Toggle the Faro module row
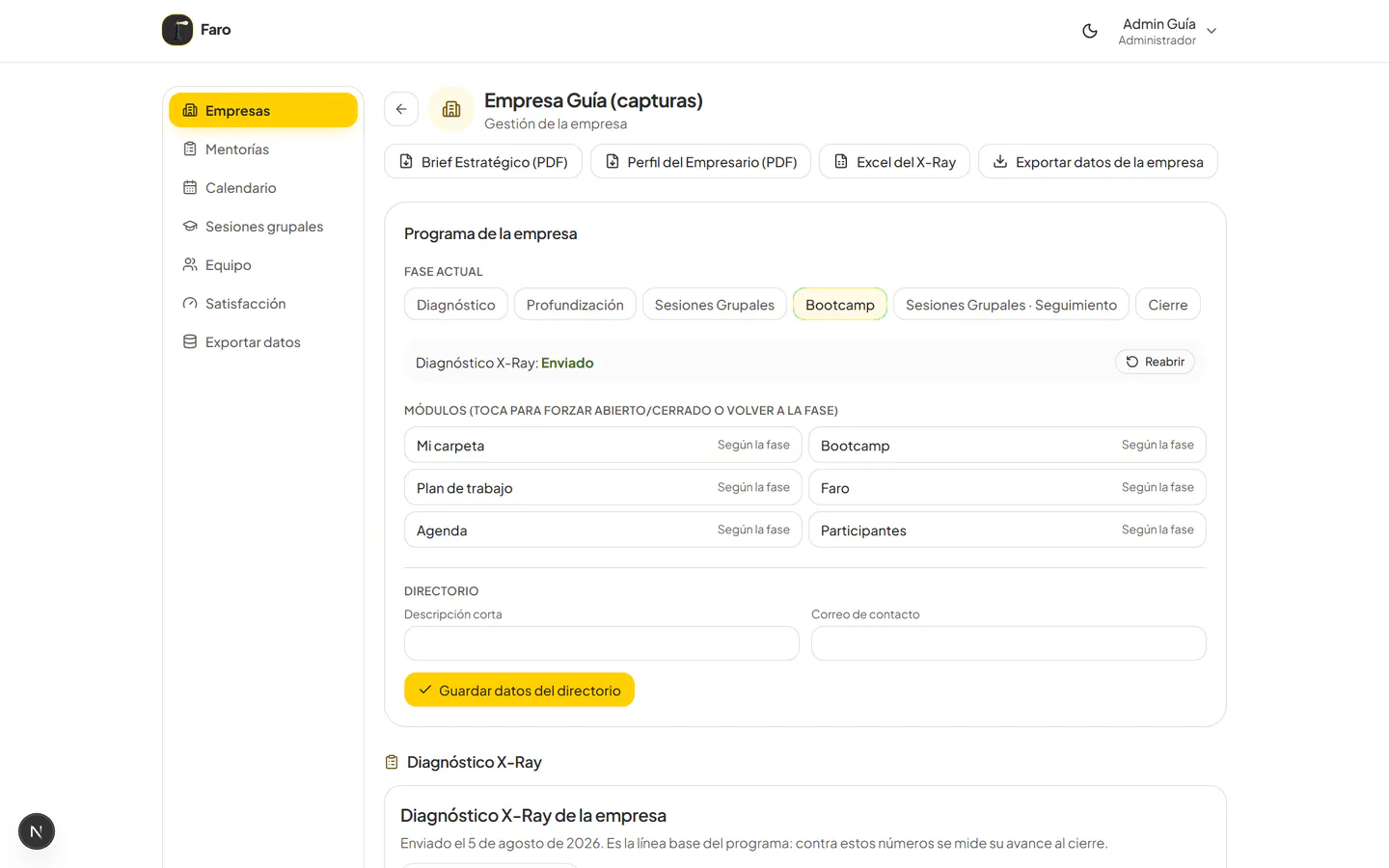Viewport: 1389px width, 868px height. point(1007,488)
